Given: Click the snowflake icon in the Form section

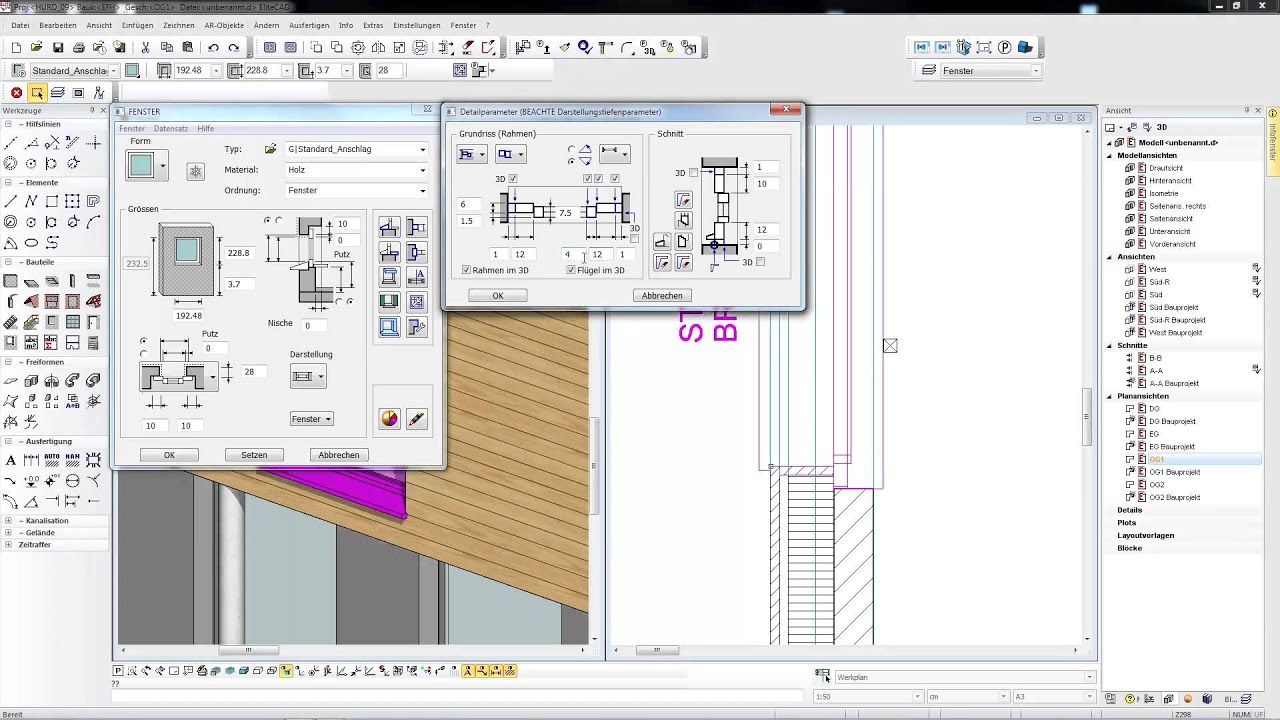Looking at the screenshot, I should (x=195, y=171).
